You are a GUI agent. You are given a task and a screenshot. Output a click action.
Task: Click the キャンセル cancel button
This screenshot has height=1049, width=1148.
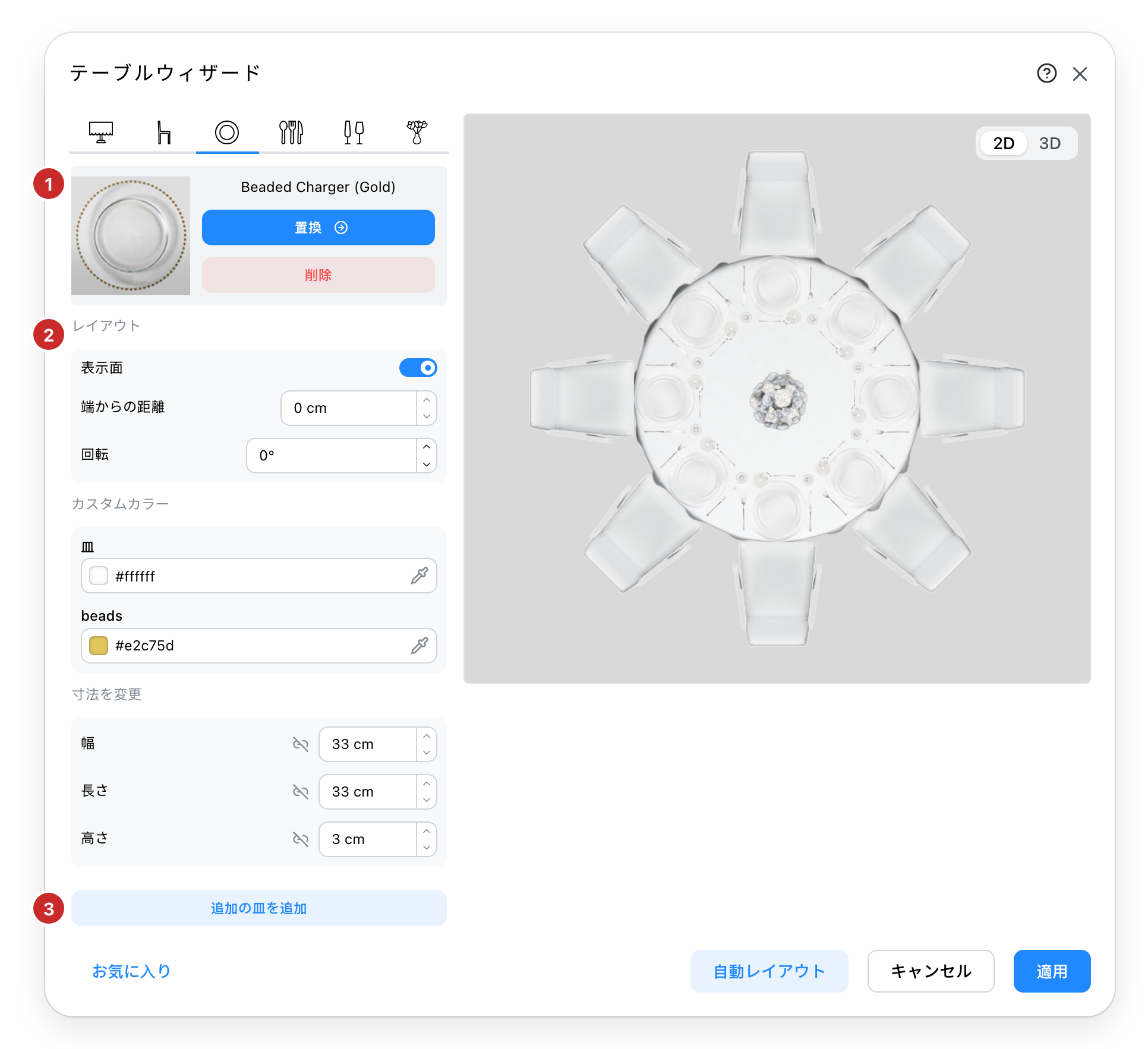pos(931,971)
